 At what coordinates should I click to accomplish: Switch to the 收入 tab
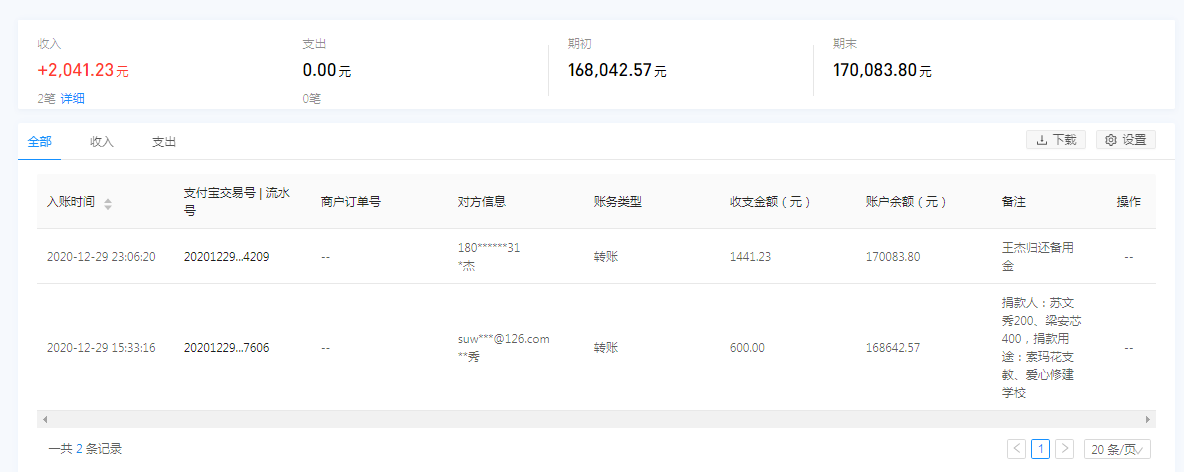[102, 142]
